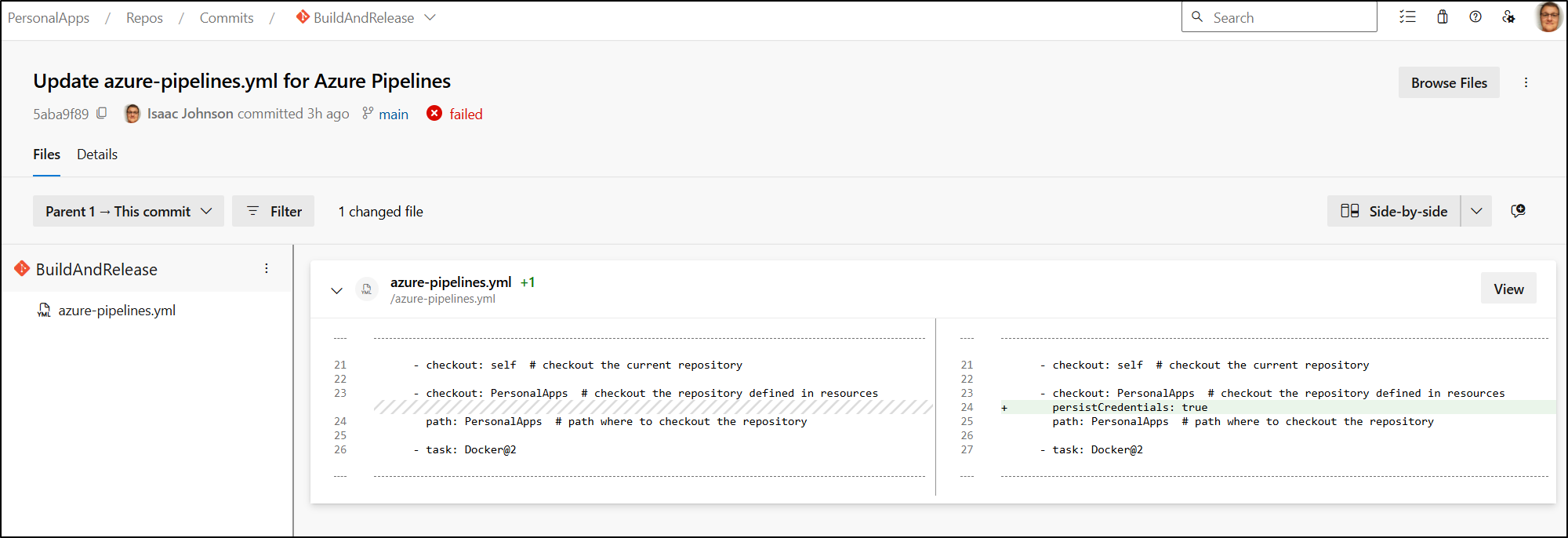Click left pane 'task: Docker@2' line

click(x=465, y=449)
